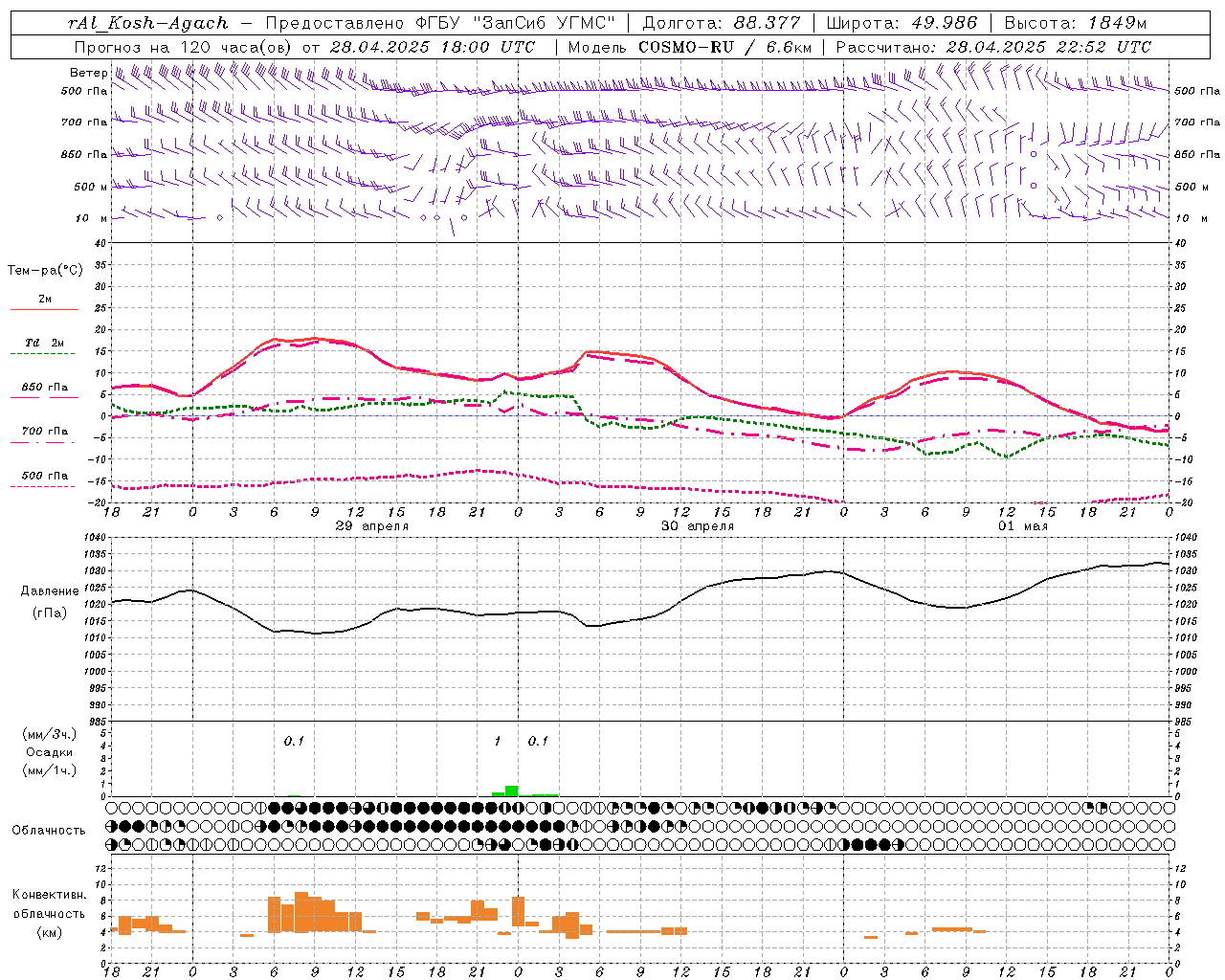Click 'Прогноз на 120 часа(ов)' forecast start text
This screenshot has height=980, width=1225.
point(184,47)
